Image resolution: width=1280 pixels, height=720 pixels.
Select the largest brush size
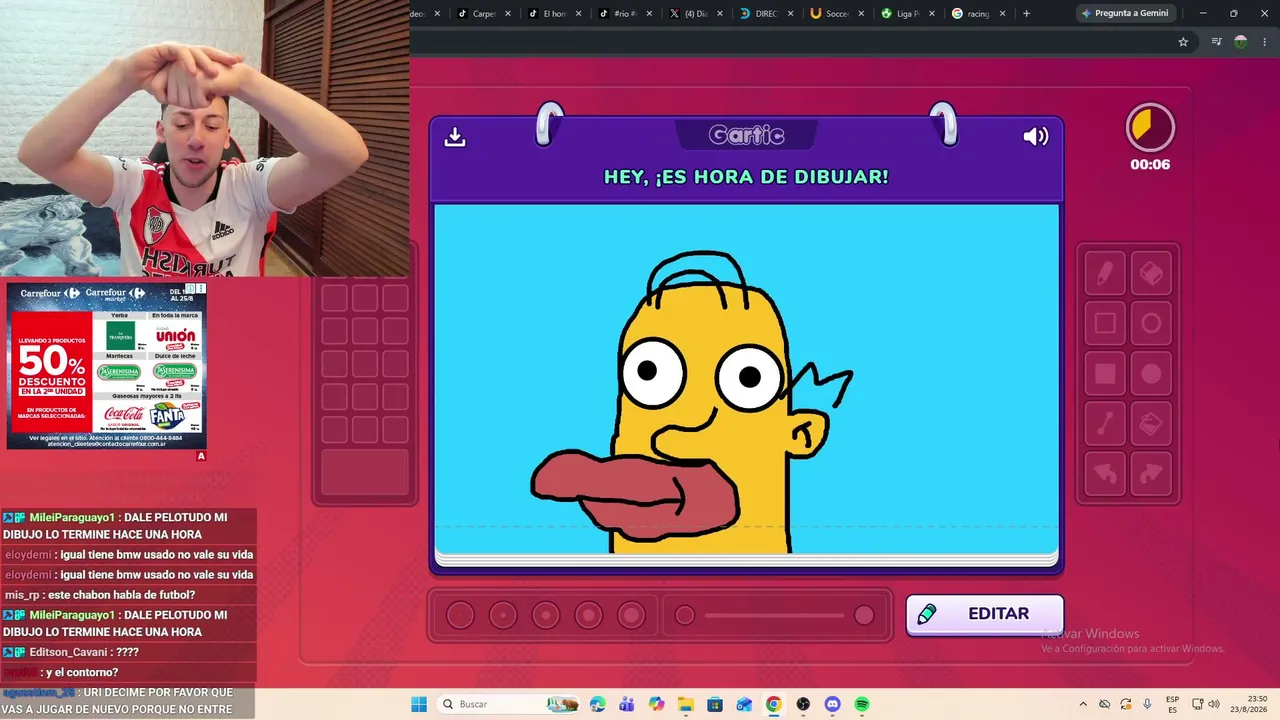[632, 615]
